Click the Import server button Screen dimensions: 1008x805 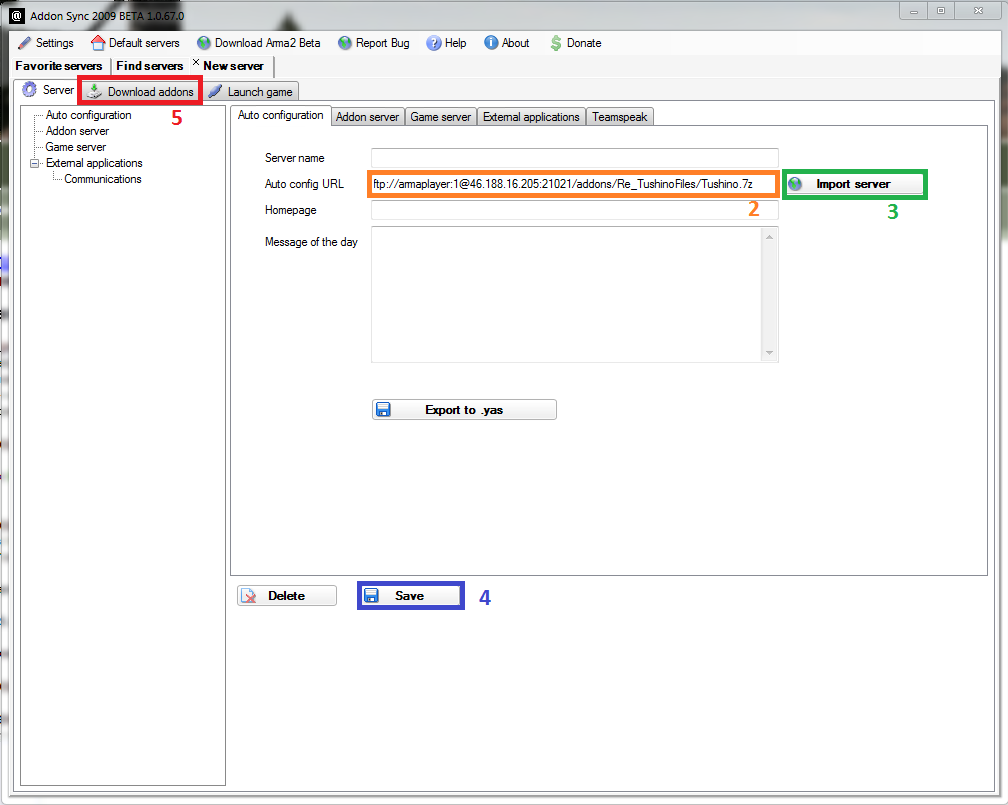point(854,184)
